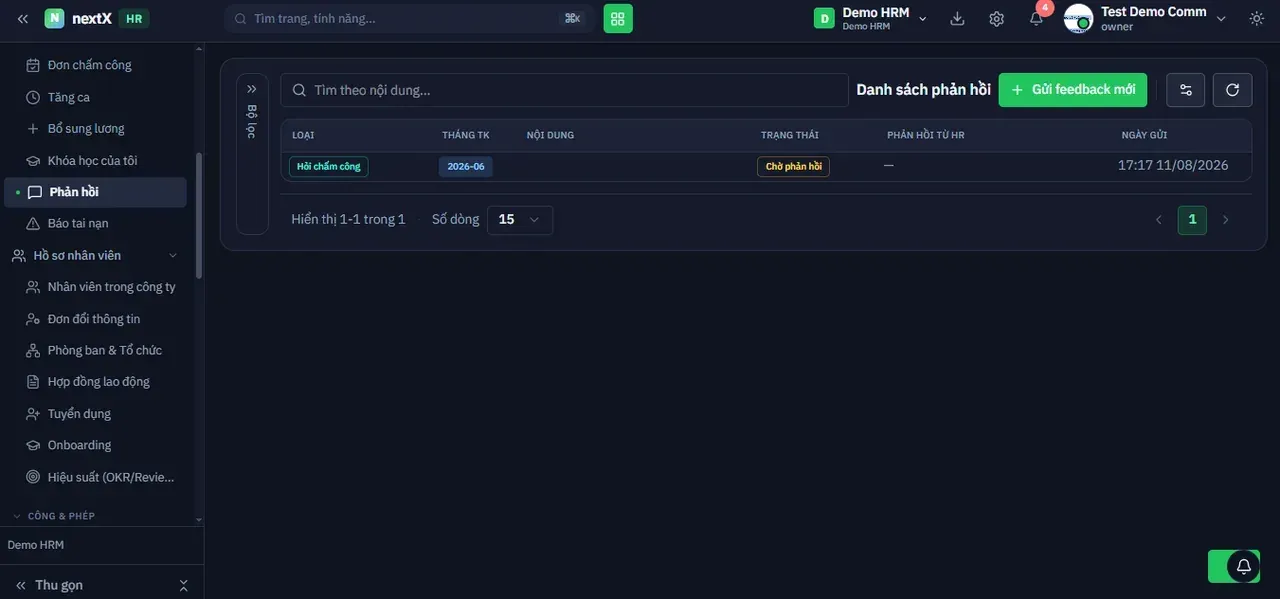Open the Demo HRM company switcher
The height and width of the screenshot is (599, 1280).
(871, 18)
